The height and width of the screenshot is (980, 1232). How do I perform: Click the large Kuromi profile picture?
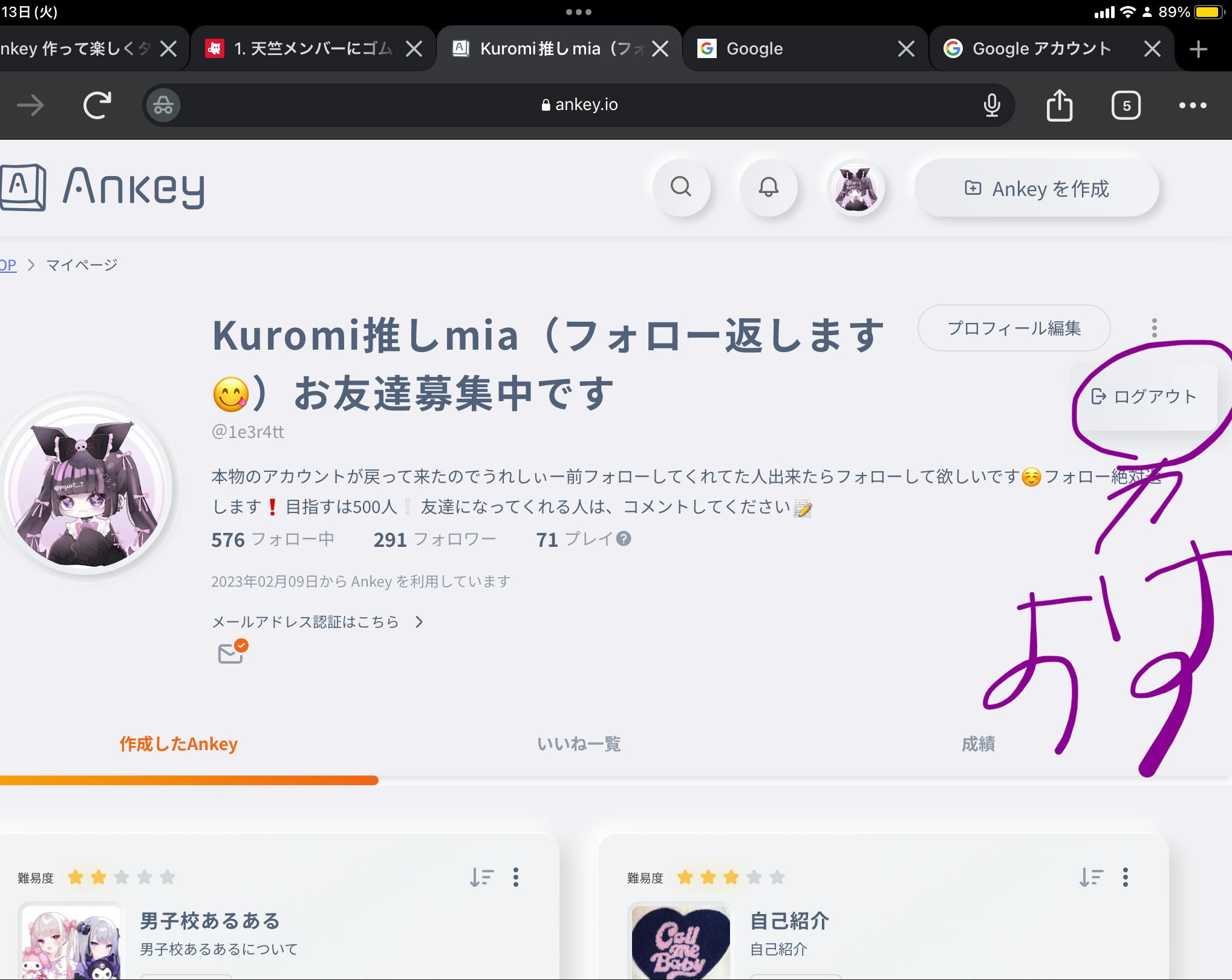pyautogui.click(x=86, y=489)
